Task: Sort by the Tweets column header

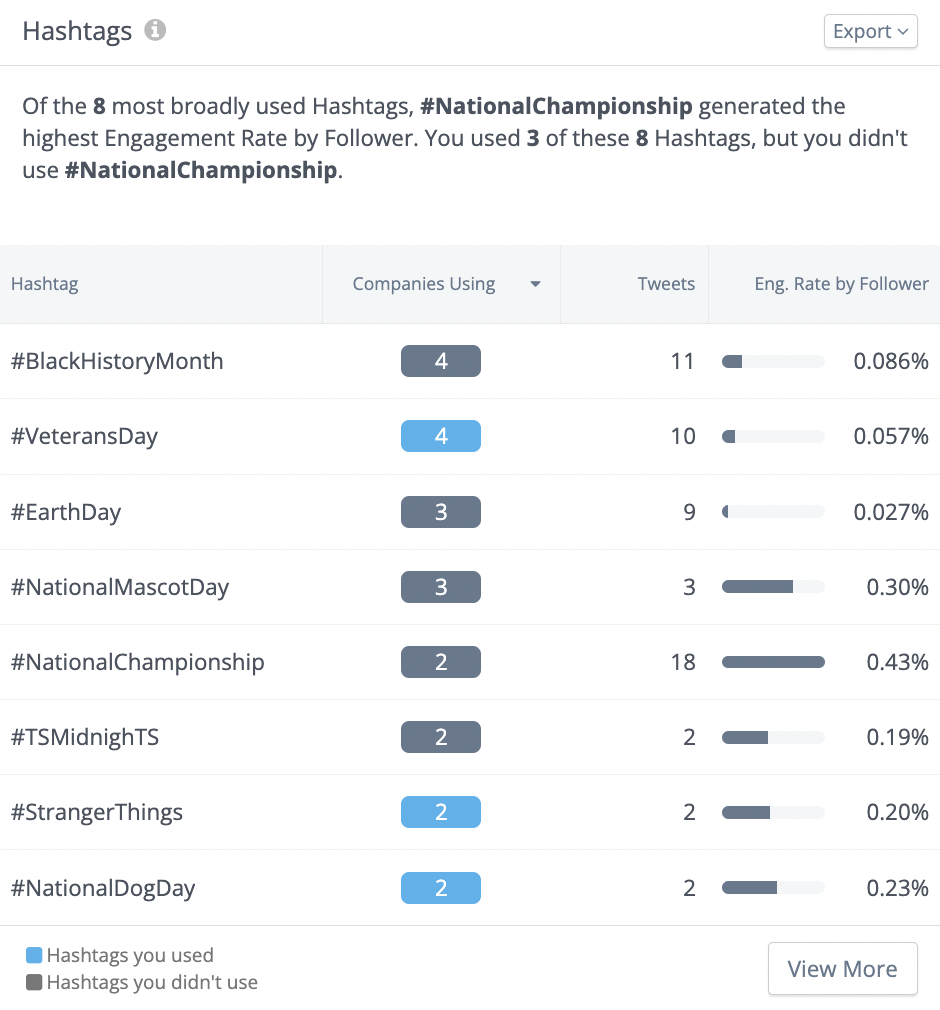Action: tap(666, 284)
